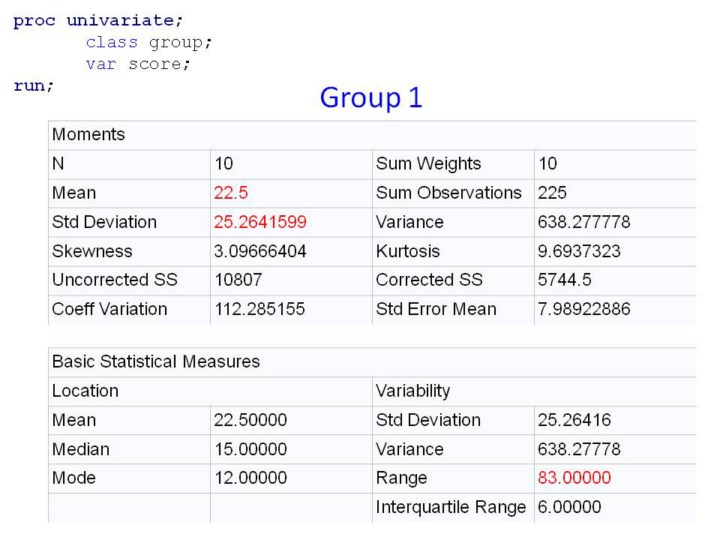Click the 'Variability' column header

pyautogui.click(x=413, y=391)
